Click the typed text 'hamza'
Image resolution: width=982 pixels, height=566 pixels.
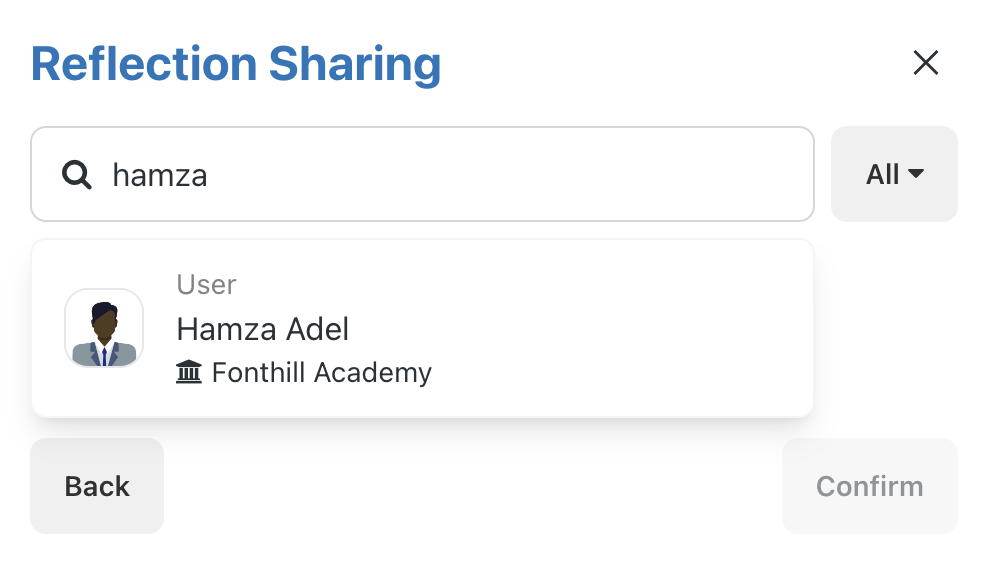click(160, 175)
